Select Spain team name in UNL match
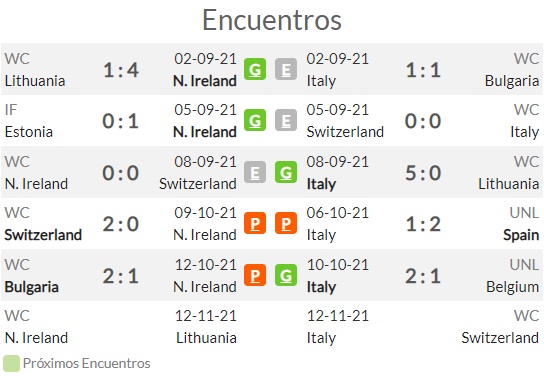This screenshot has height=376, width=544. (521, 235)
